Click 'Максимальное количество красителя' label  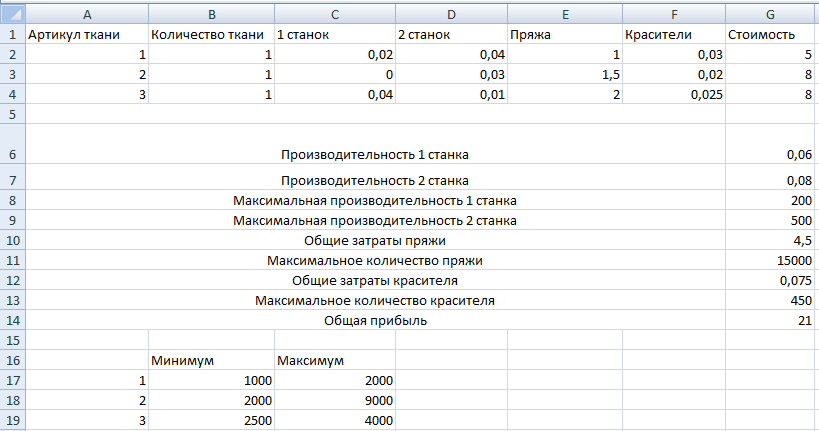[x=375, y=300]
